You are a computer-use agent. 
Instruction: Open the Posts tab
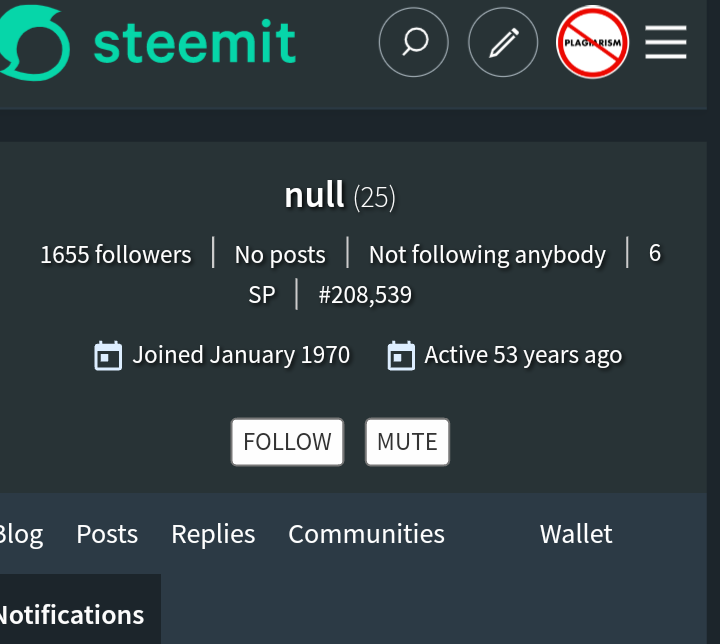click(x=107, y=534)
